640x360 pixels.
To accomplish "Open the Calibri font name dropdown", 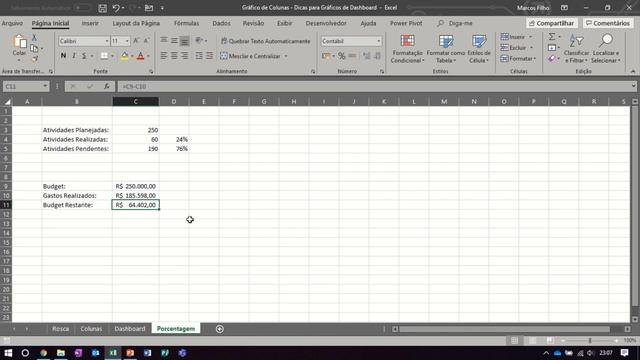I will (107, 41).
